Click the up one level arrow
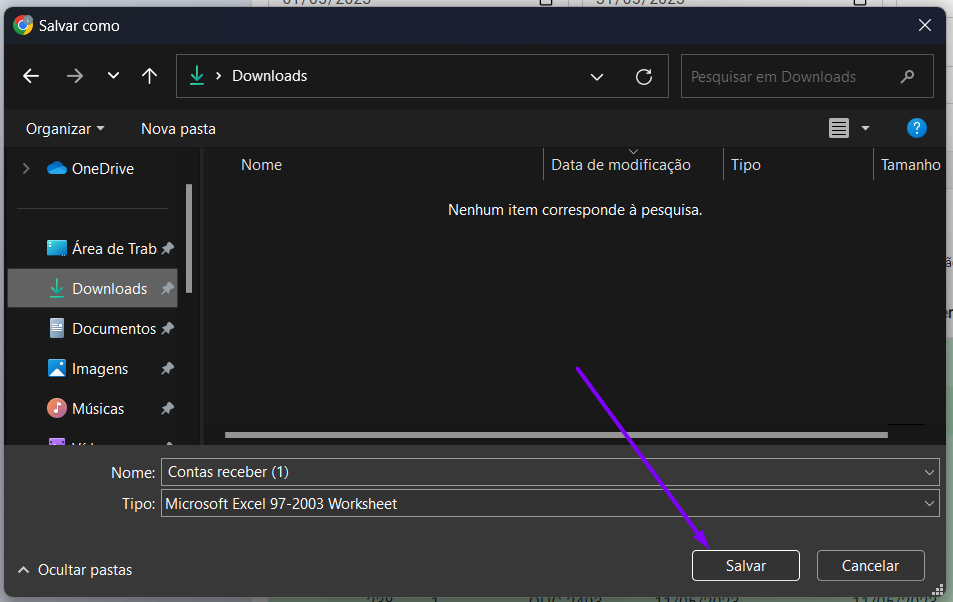 (x=149, y=76)
